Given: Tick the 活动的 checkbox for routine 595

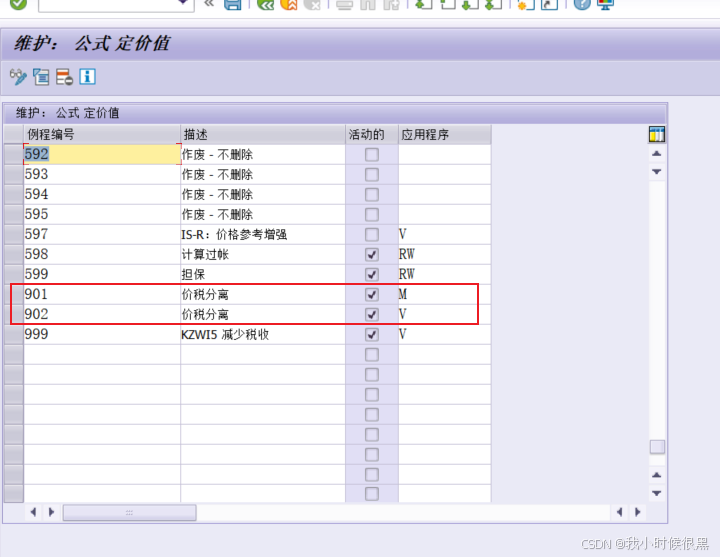Looking at the screenshot, I should pyautogui.click(x=372, y=214).
